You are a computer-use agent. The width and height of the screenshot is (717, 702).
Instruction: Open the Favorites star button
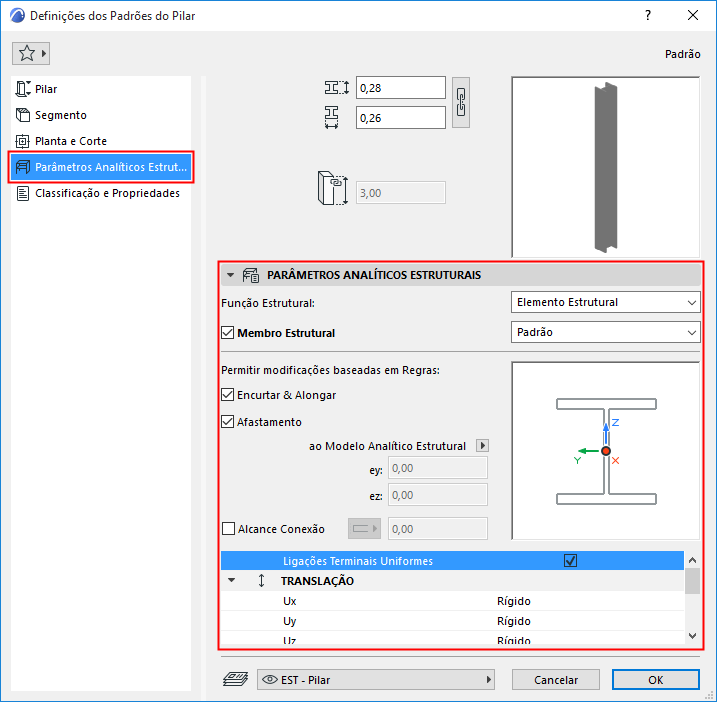pyautogui.click(x=31, y=54)
